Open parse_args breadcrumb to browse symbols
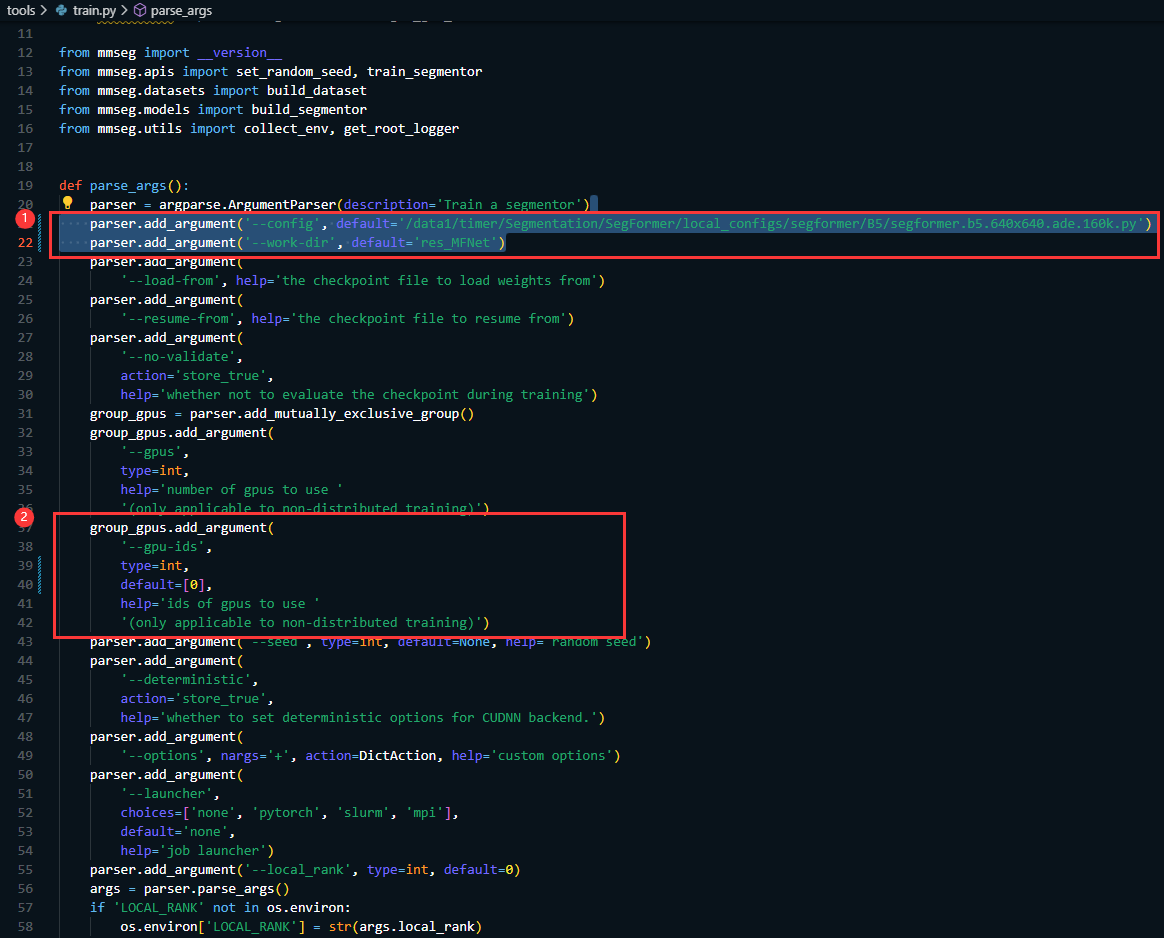This screenshot has height=938, width=1164. pyautogui.click(x=180, y=10)
